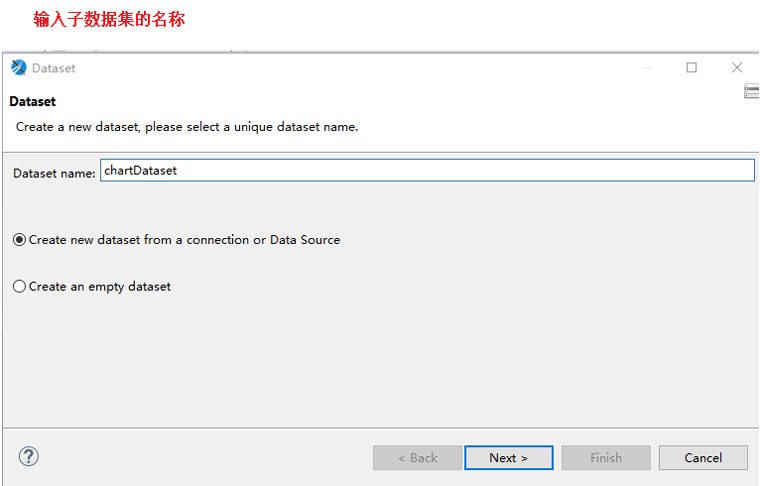Viewport: 760px width, 486px height.
Task: Select the connection or Data Source radio button
Action: (19, 240)
